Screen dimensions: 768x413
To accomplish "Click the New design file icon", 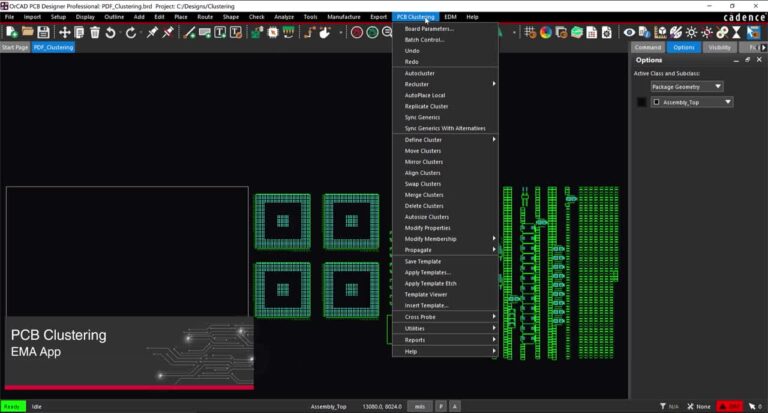I will coord(11,32).
